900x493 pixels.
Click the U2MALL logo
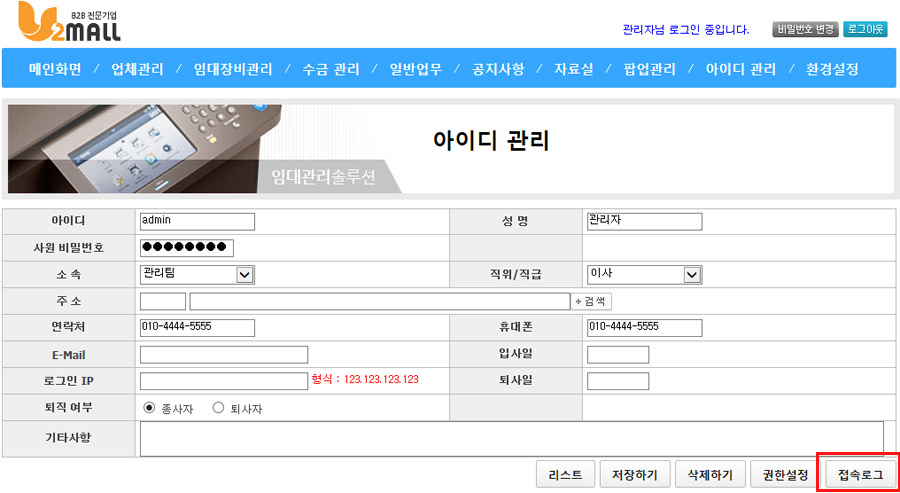pos(69,22)
